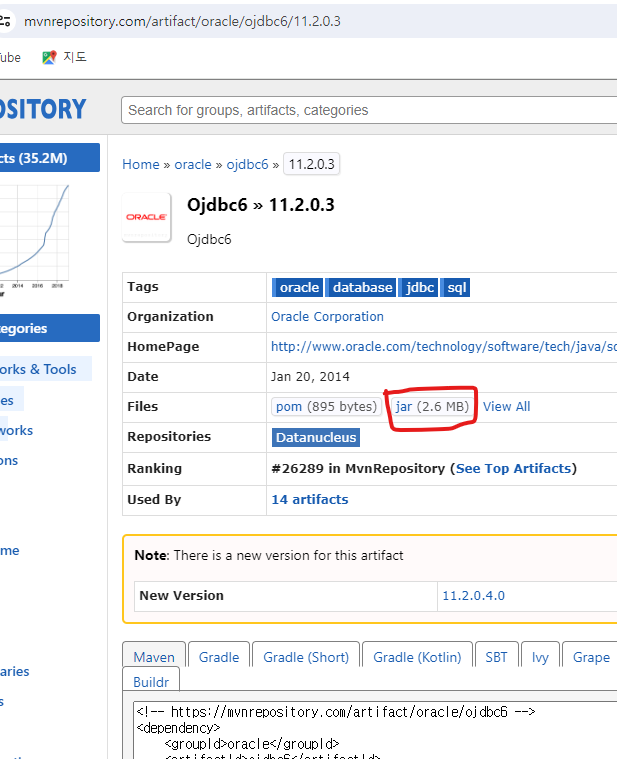Open See Top Artifacts link

[x=513, y=469]
